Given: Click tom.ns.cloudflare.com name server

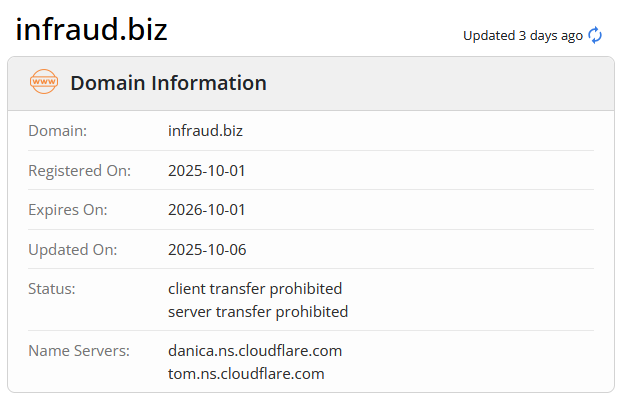Looking at the screenshot, I should click(x=246, y=374).
